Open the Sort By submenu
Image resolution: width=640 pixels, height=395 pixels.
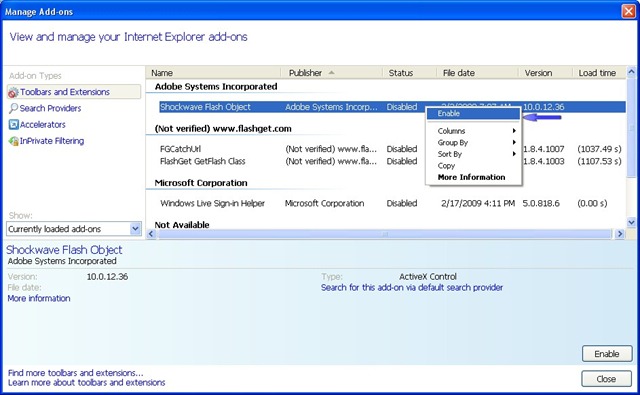click(473, 154)
